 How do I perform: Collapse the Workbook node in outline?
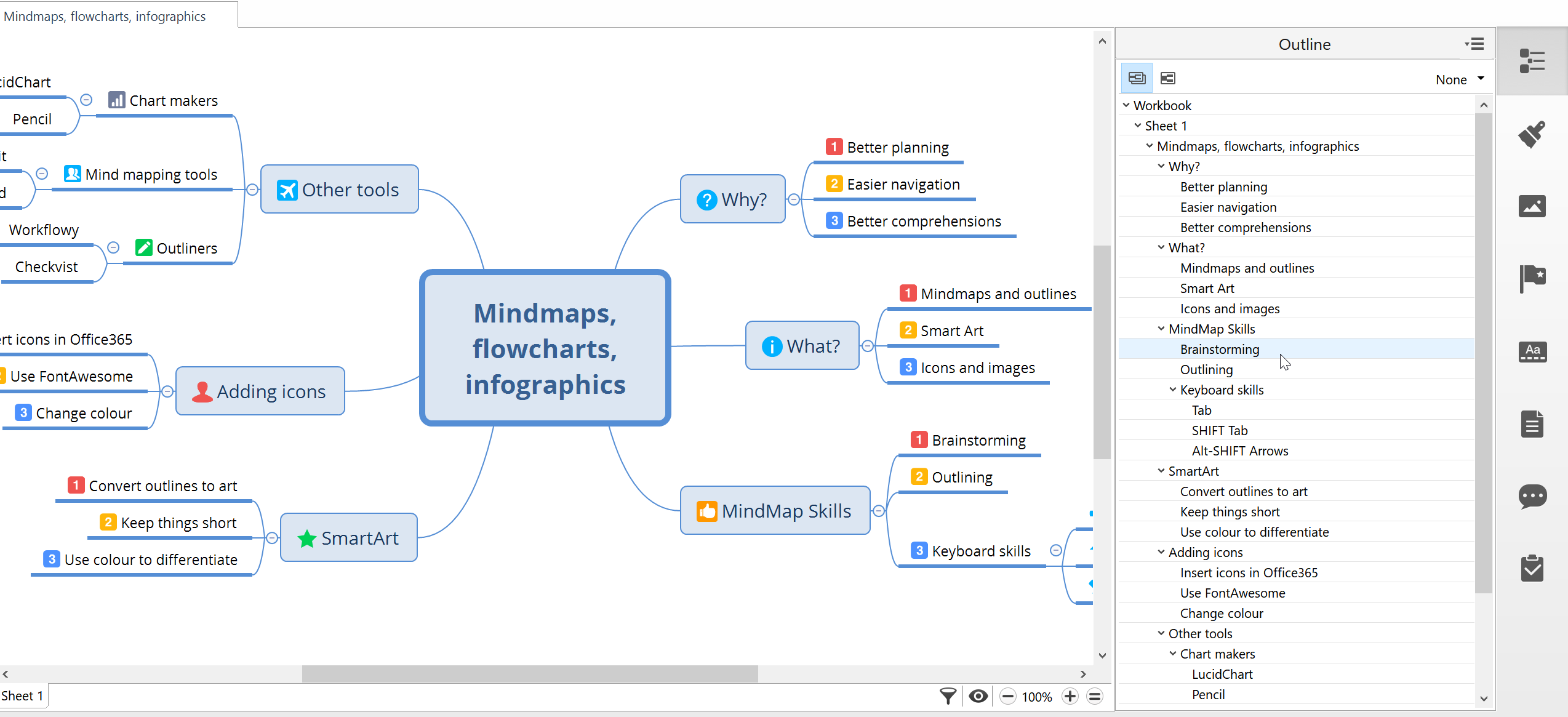pyautogui.click(x=1126, y=105)
